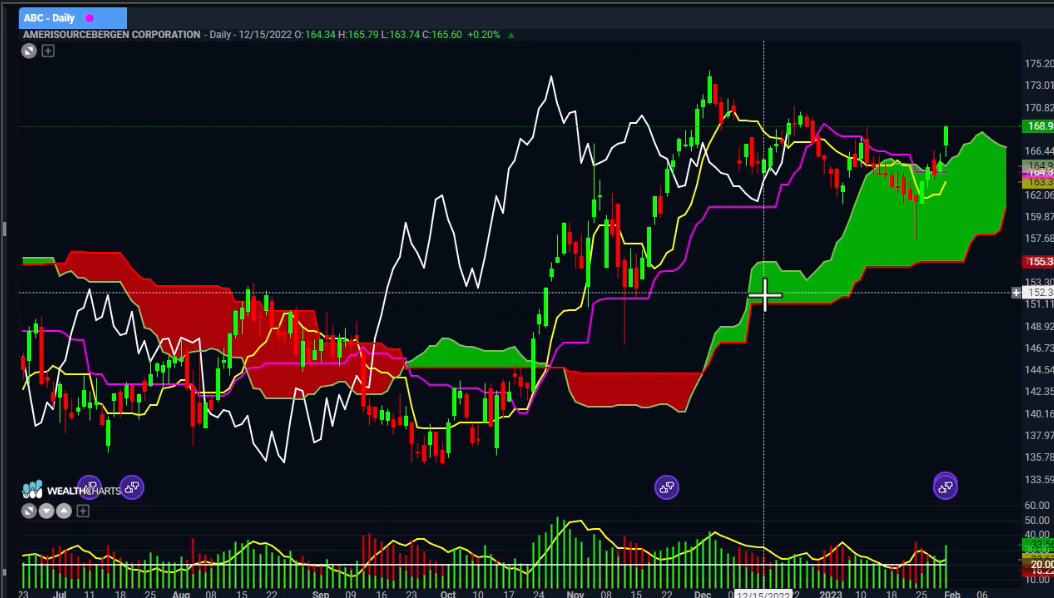Click the red 155.3 price label on the axis

point(1039,261)
